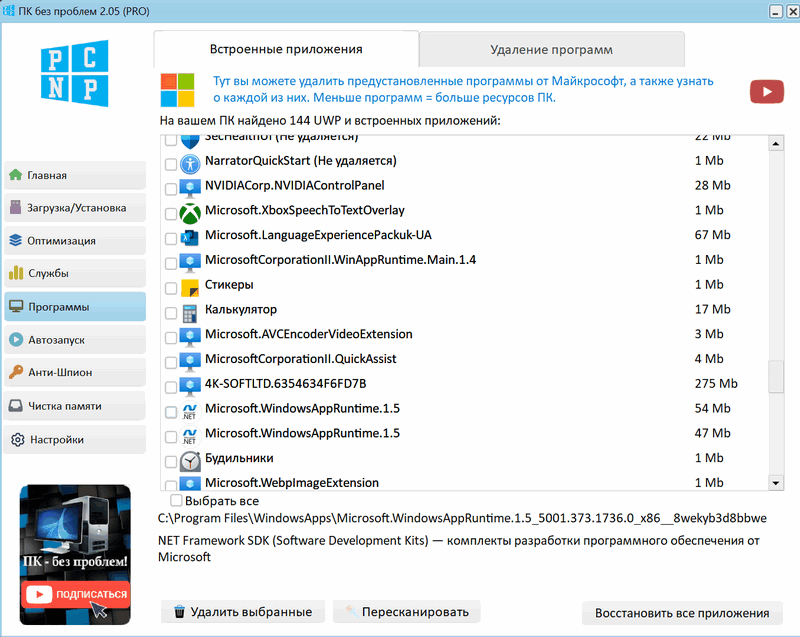800x637 pixels.
Task: Check the Microsoft.XboxSpeechToTextOverlay box
Action: [170, 213]
